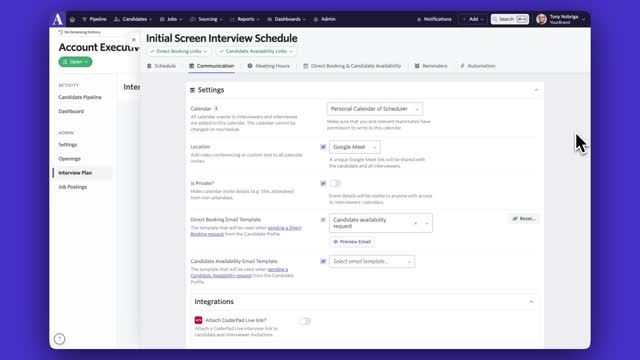Open the Select email template dropdown
The height and width of the screenshot is (360, 640).
point(372,261)
